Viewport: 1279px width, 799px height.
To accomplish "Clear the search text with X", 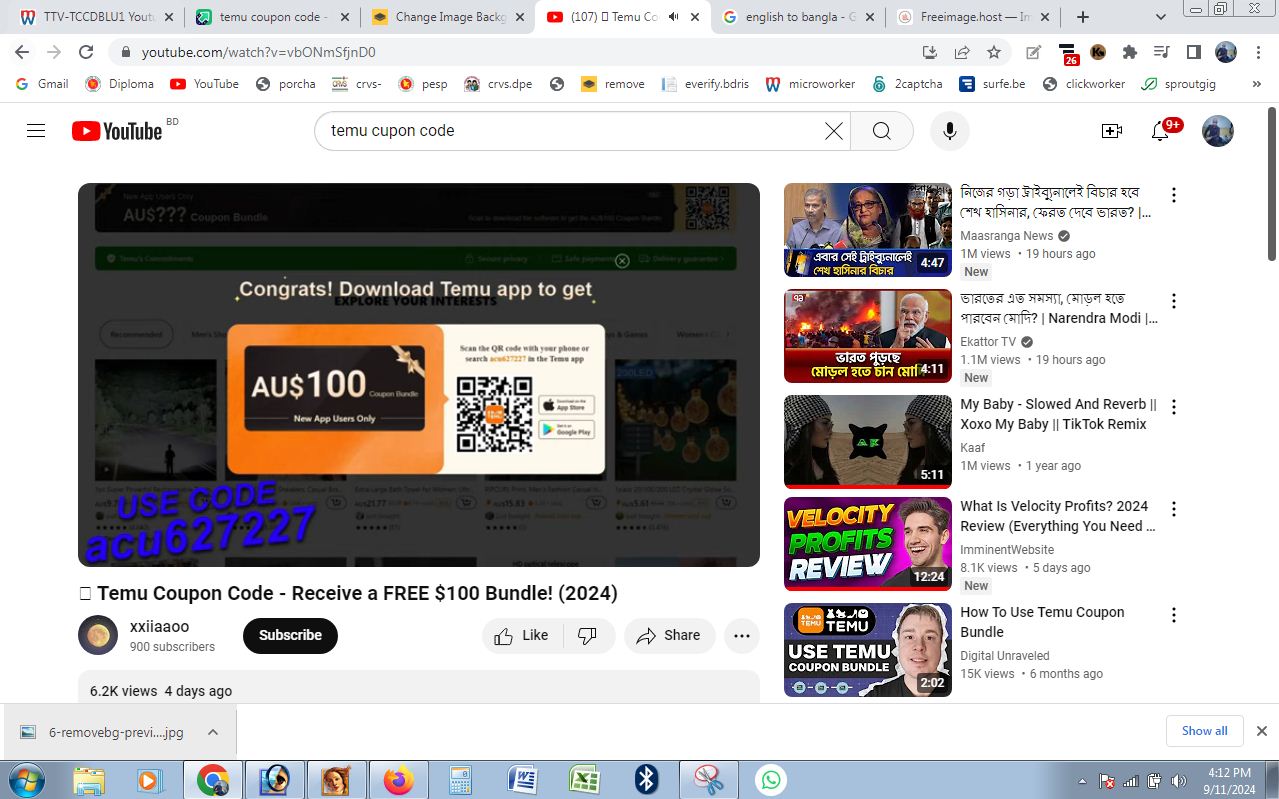I will tap(833, 131).
